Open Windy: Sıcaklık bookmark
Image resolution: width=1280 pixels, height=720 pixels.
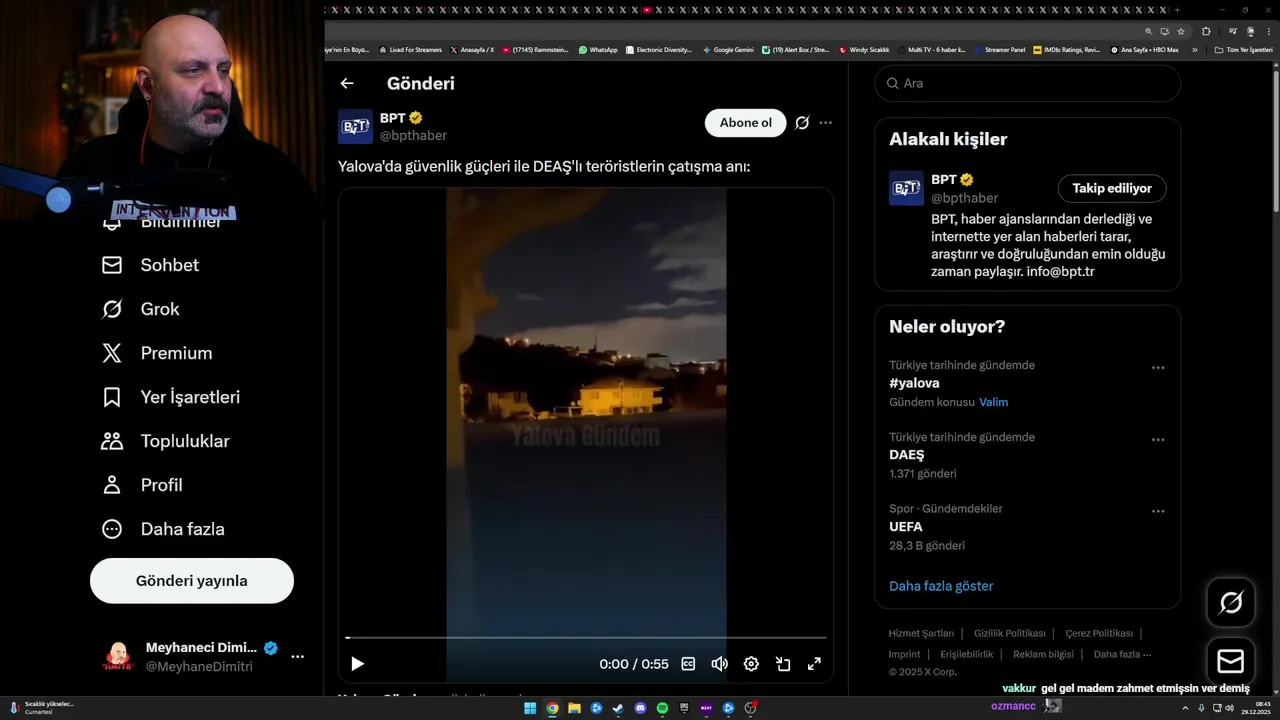(x=864, y=50)
